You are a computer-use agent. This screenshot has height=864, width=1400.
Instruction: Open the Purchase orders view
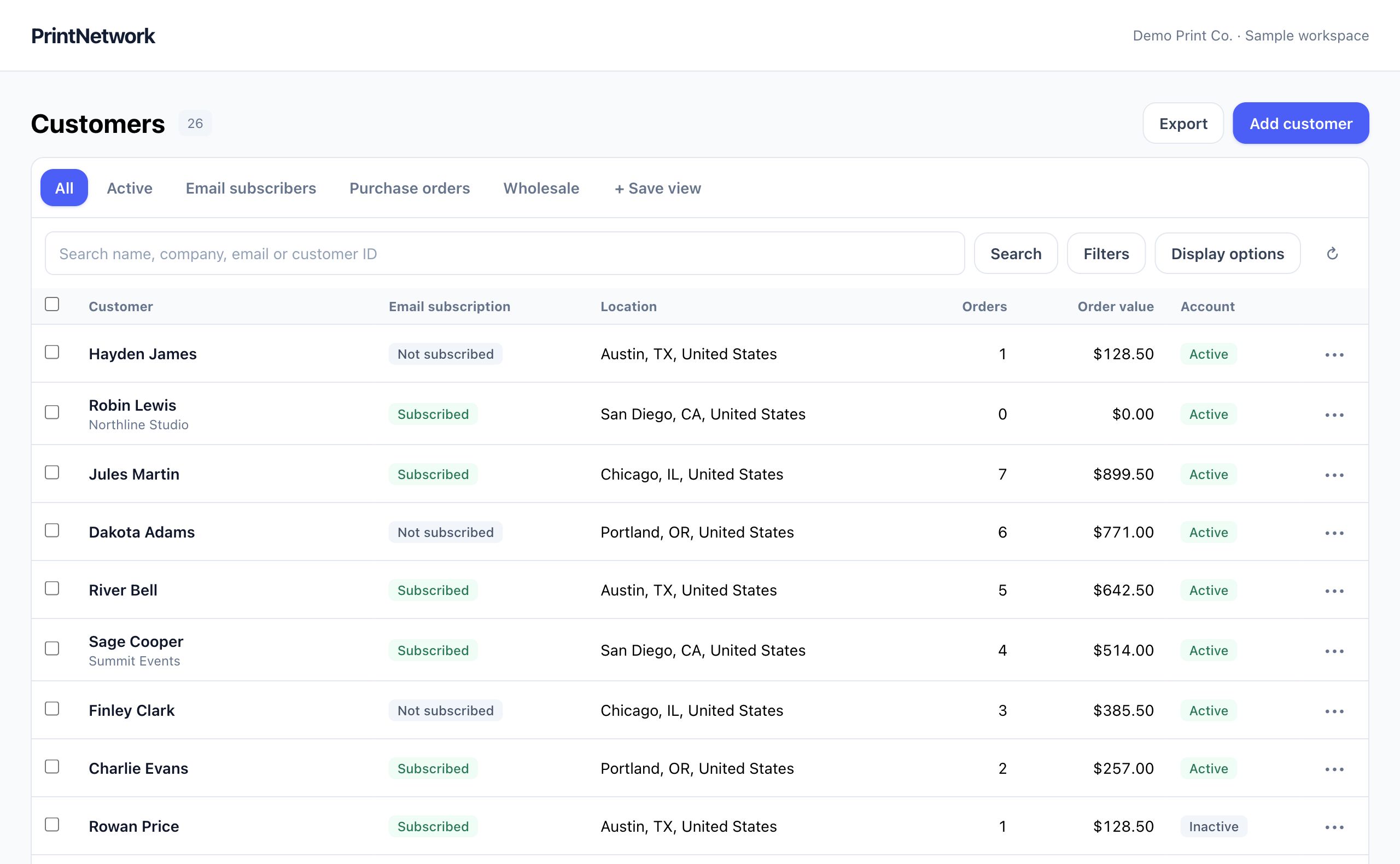coord(410,188)
